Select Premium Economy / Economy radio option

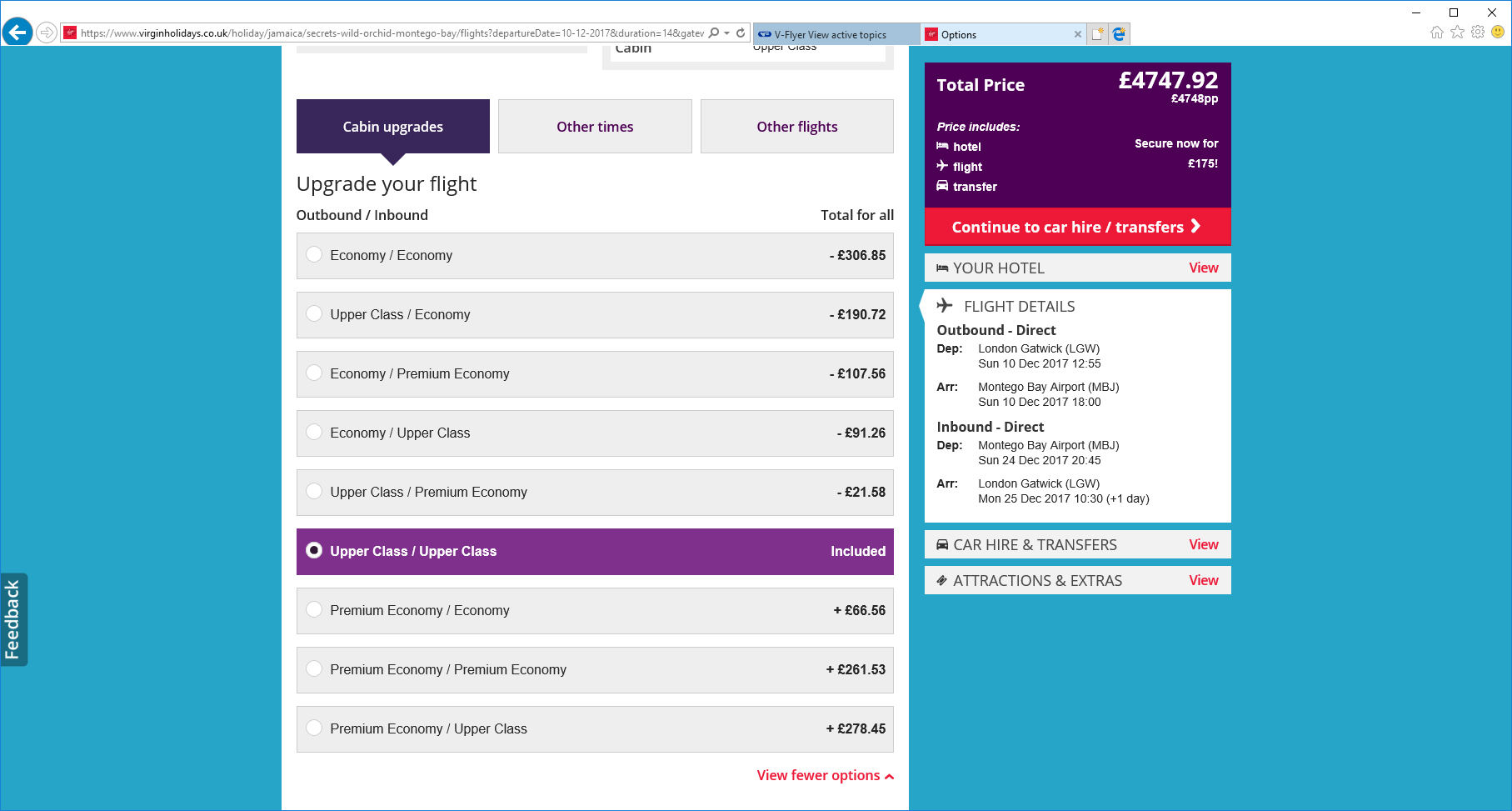tap(314, 610)
